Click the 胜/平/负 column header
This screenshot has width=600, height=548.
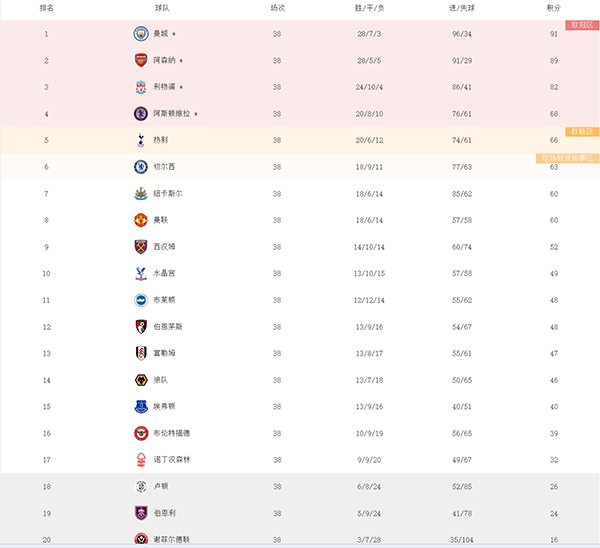pyautogui.click(x=369, y=7)
